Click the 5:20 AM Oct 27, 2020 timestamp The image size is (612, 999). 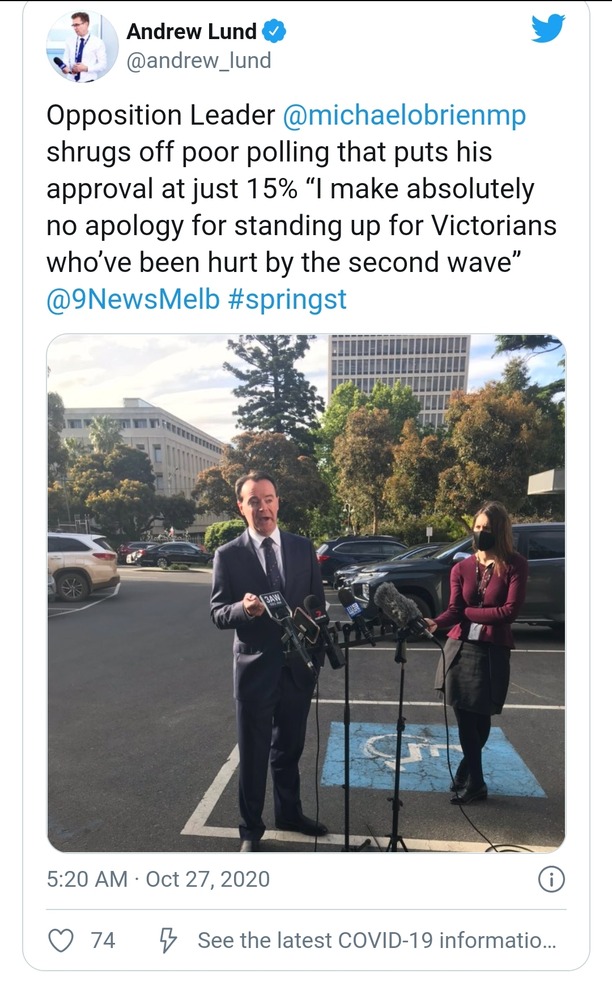(158, 879)
